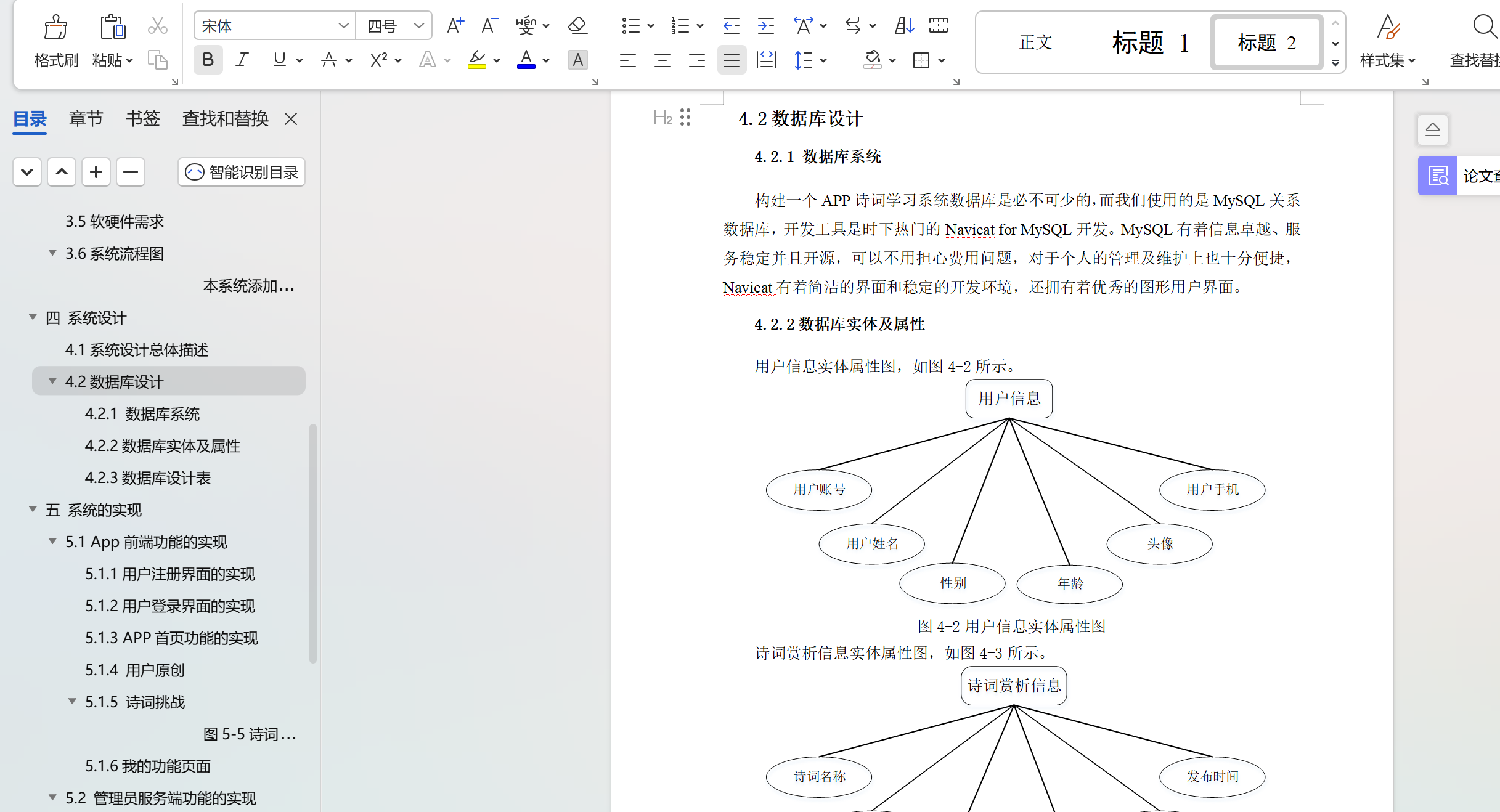Open the 论文查重 panel icon on right sidebar
The image size is (1500, 812).
(1437, 176)
